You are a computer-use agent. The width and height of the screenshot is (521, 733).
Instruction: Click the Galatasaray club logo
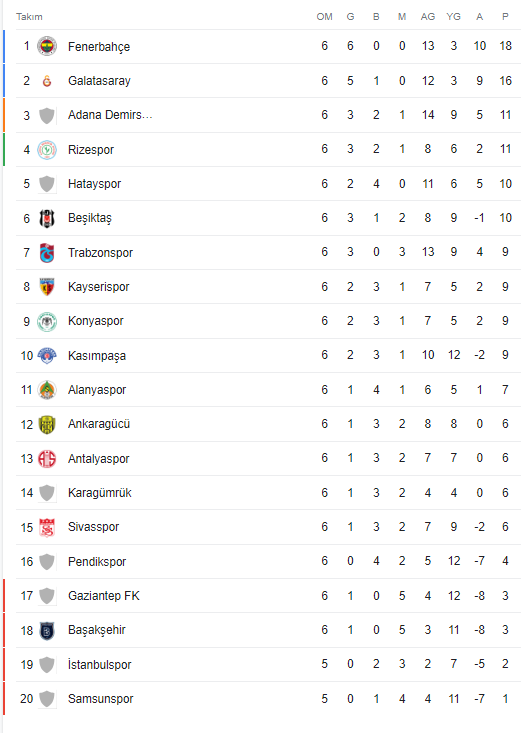47,81
